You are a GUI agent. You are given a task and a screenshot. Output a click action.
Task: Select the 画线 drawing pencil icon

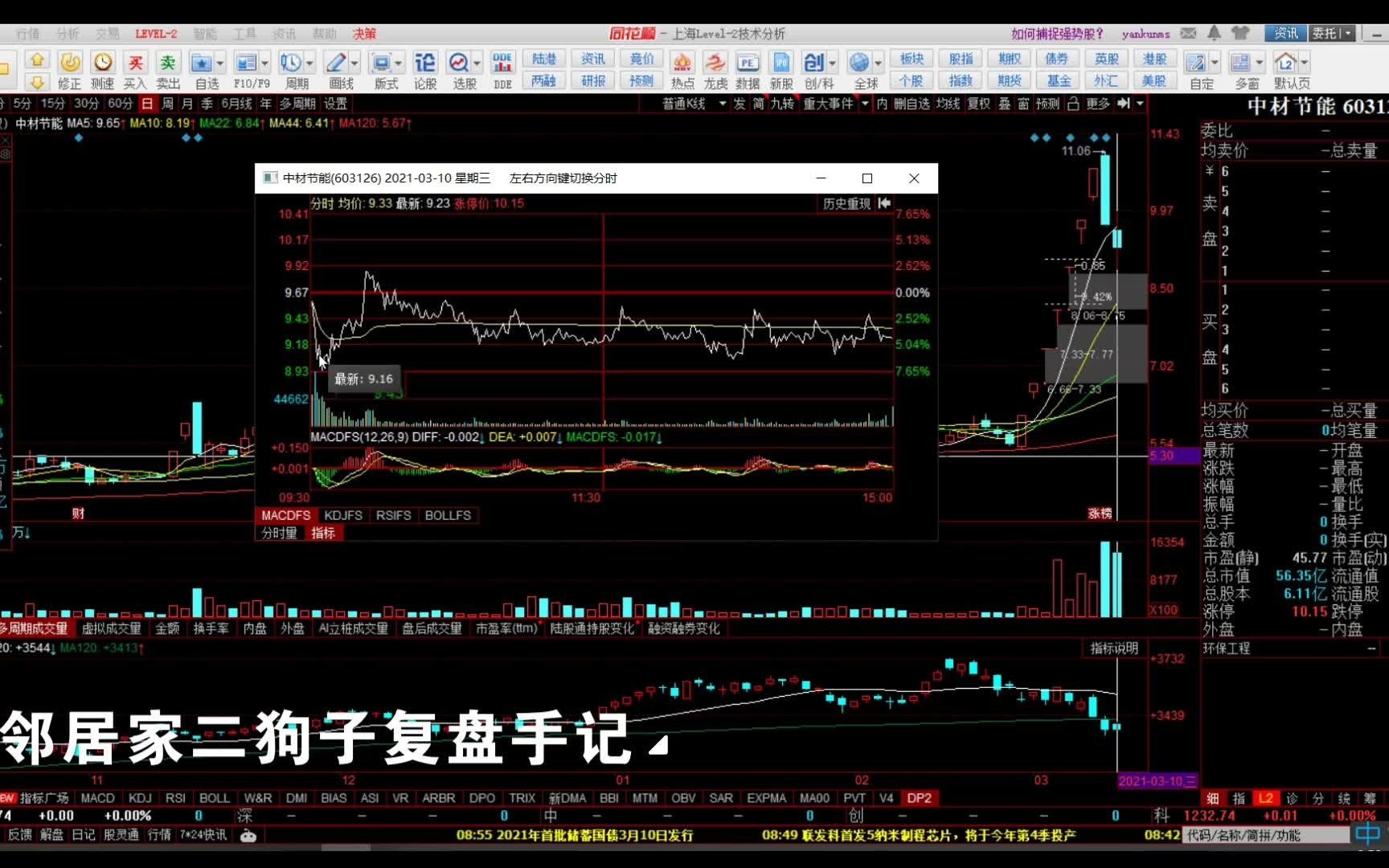point(335,63)
